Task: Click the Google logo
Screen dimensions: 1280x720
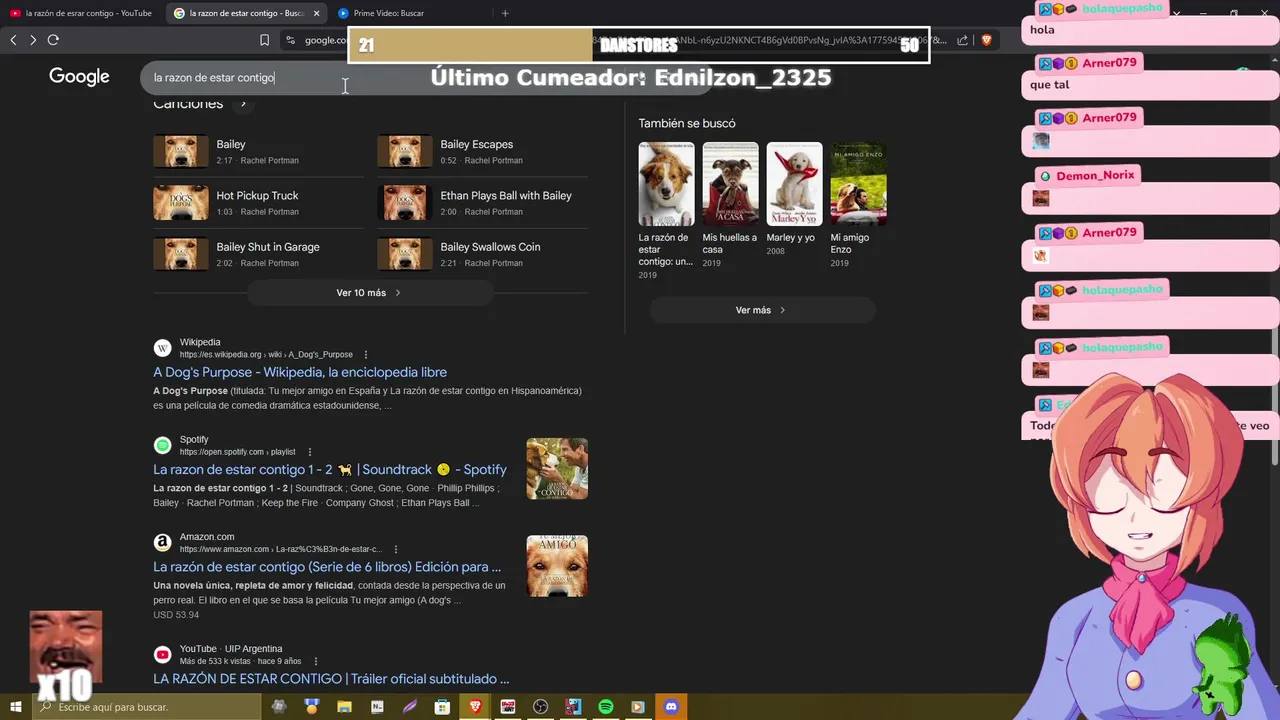Action: [x=79, y=77]
